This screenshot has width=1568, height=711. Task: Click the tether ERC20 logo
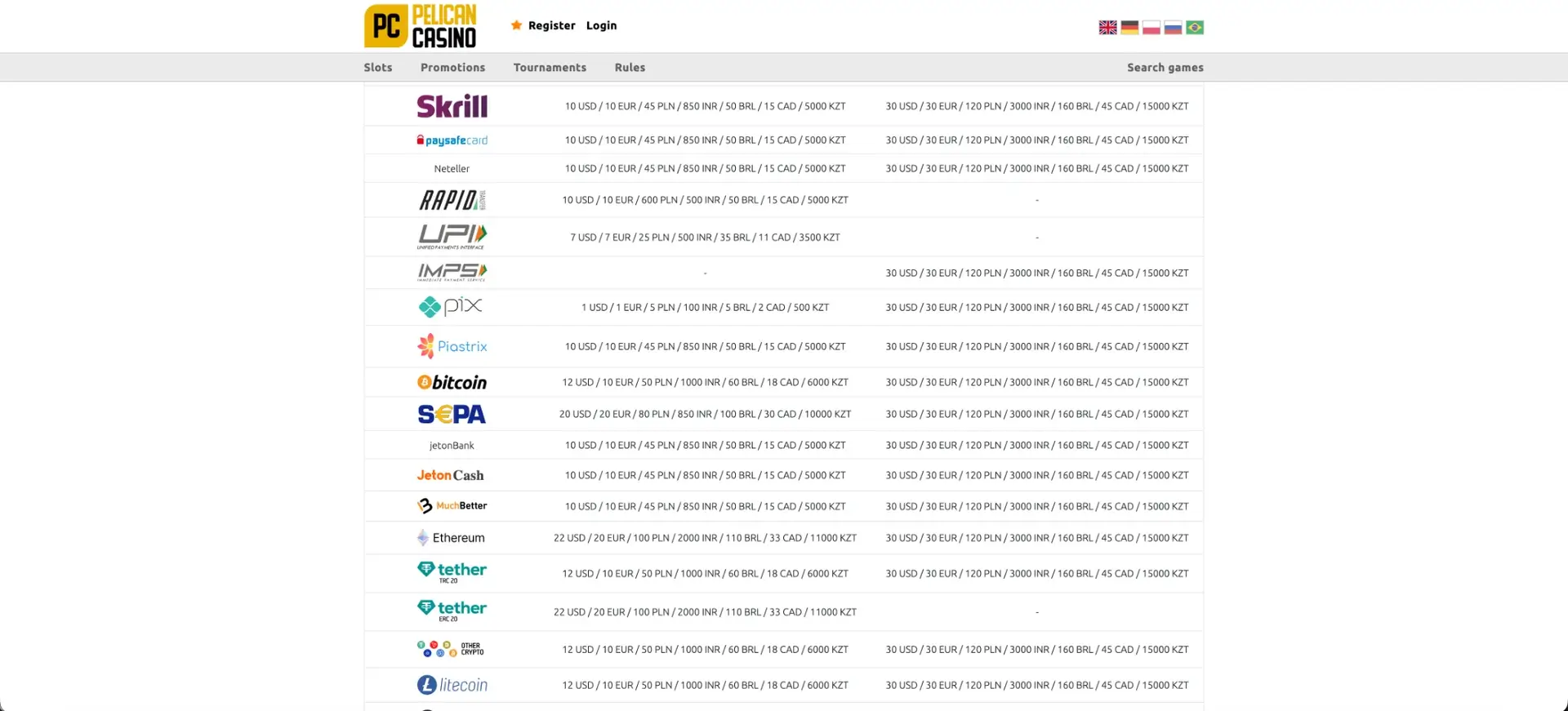452,611
